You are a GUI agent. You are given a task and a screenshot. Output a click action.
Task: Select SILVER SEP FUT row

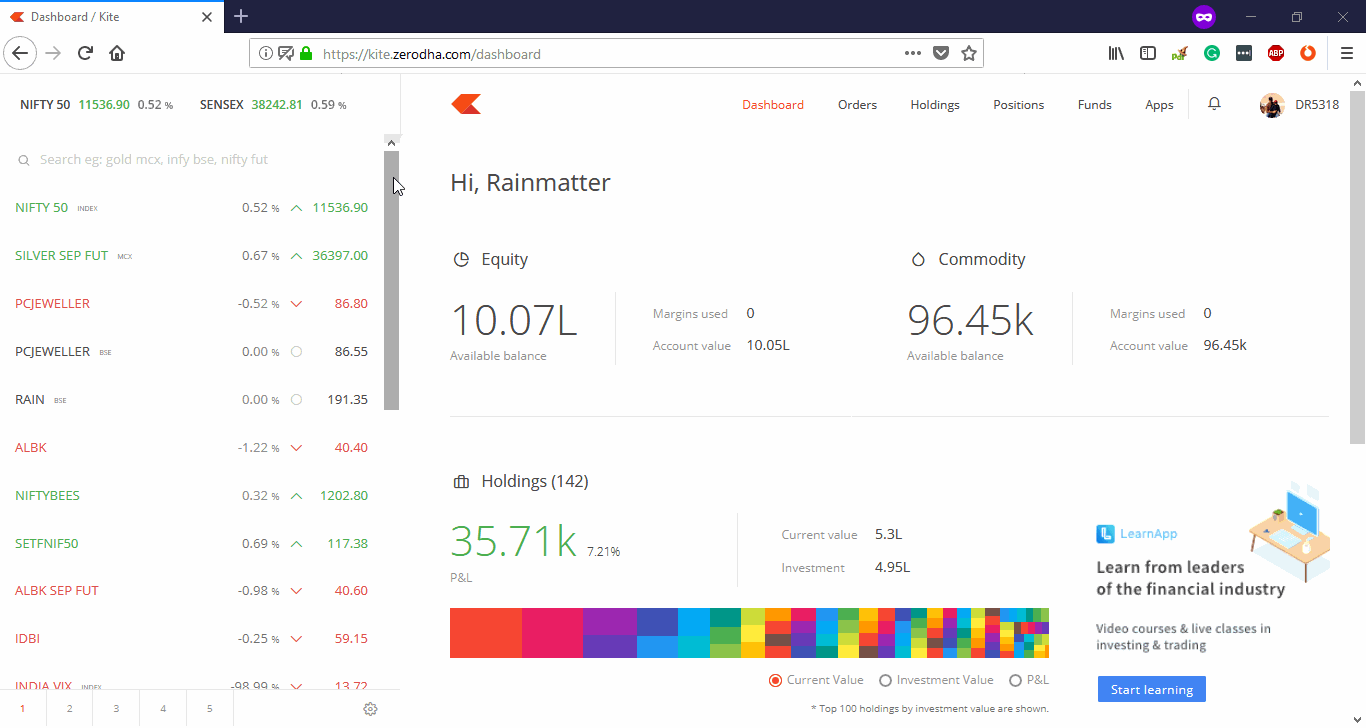192,255
